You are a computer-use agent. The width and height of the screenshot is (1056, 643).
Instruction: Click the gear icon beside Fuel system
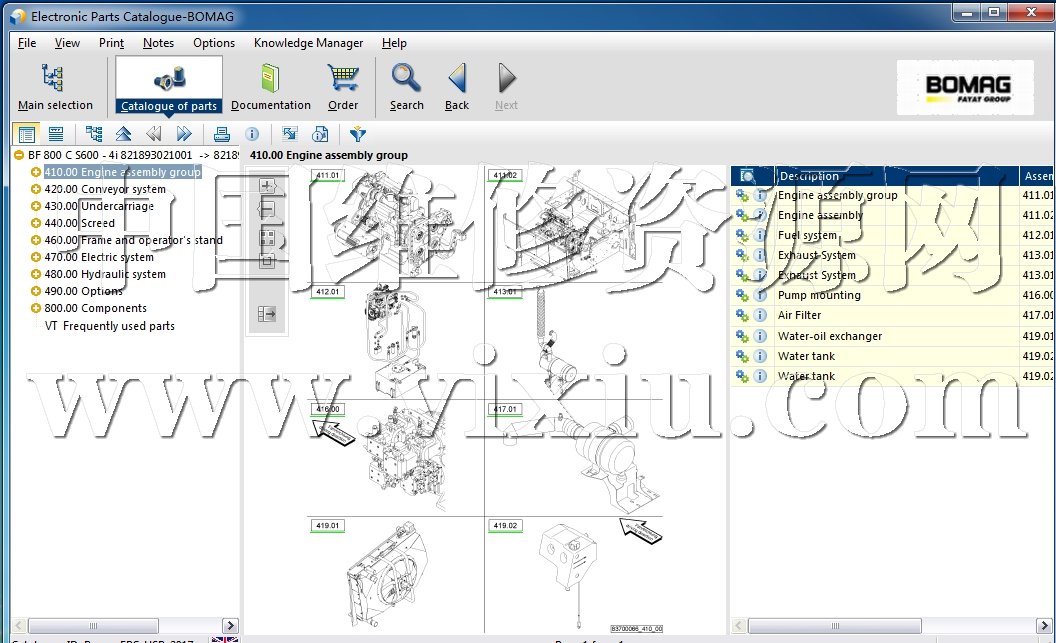point(742,236)
